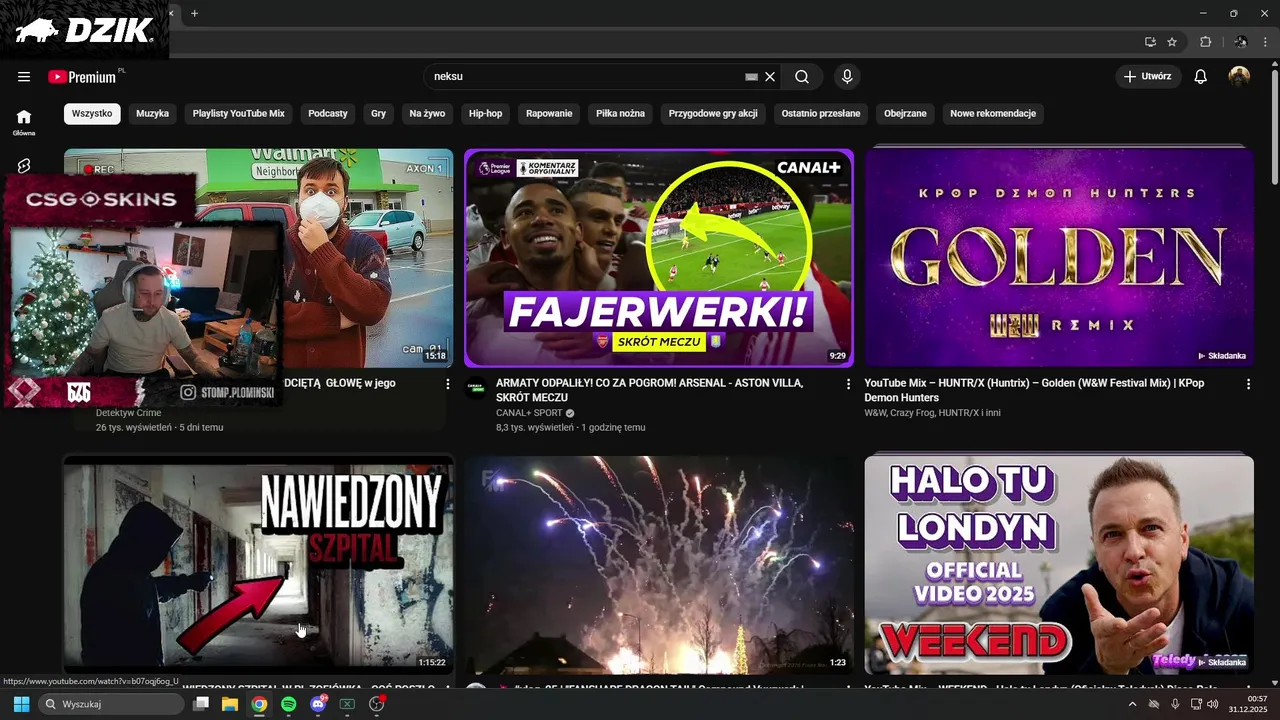The height and width of the screenshot is (720, 1280).
Task: Select the Muzyka filter chip
Action: point(152,113)
